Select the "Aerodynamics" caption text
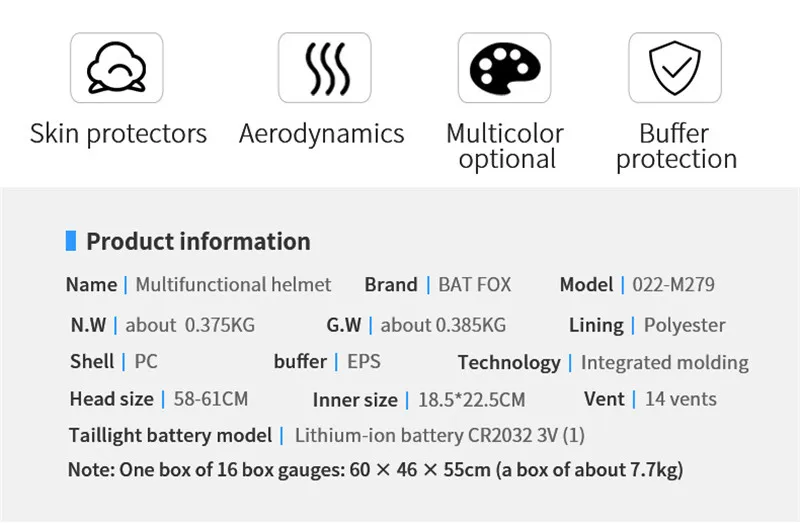Image resolution: width=800 pixels, height=531 pixels. (x=322, y=134)
